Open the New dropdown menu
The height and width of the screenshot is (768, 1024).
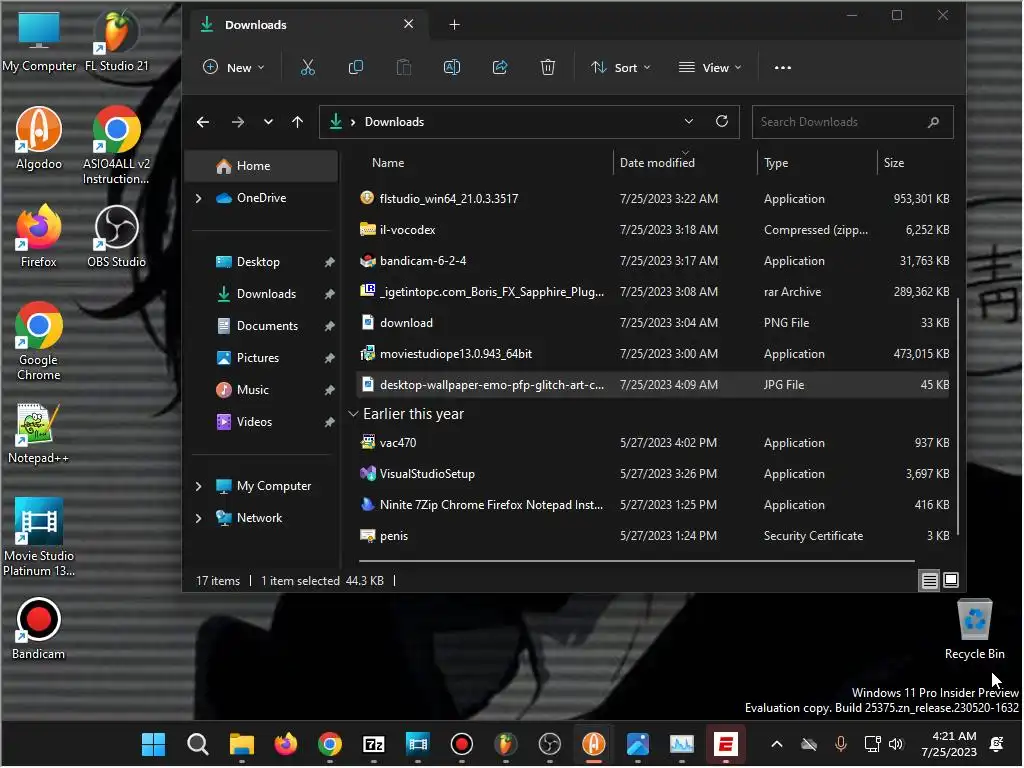click(x=234, y=67)
